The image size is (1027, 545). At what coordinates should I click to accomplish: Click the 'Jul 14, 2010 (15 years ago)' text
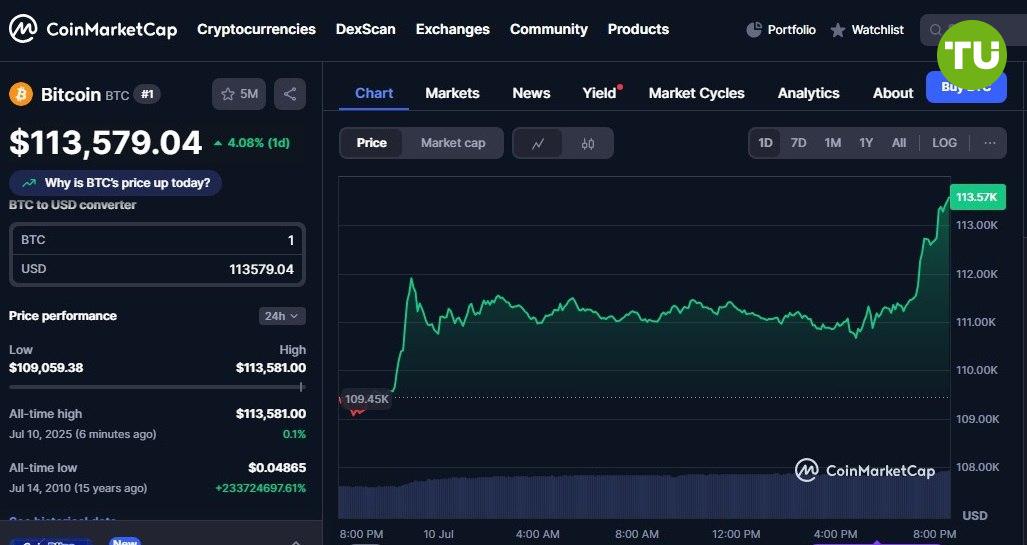[x=78, y=488]
